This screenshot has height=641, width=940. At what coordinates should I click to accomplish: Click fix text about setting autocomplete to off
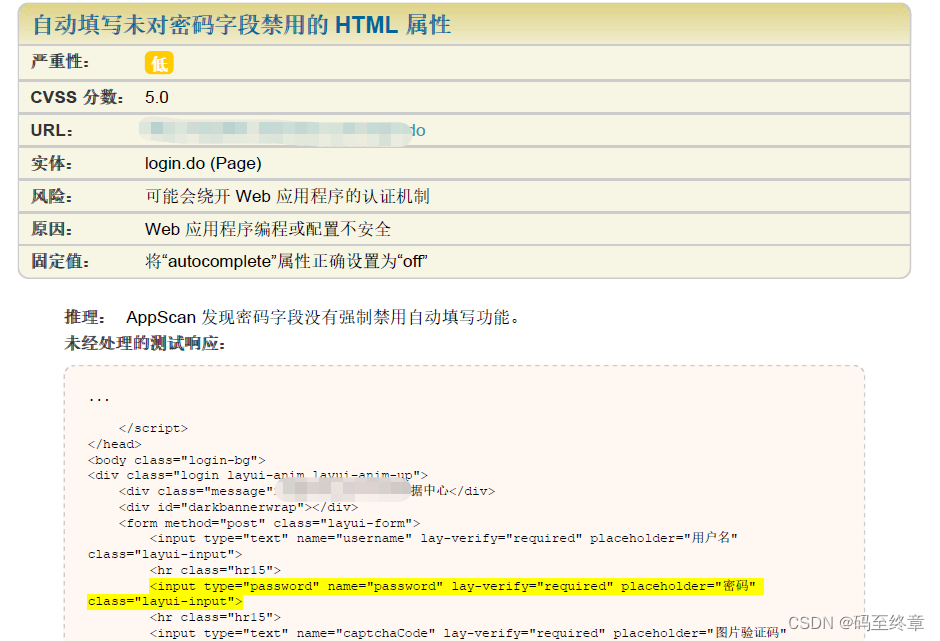[286, 261]
